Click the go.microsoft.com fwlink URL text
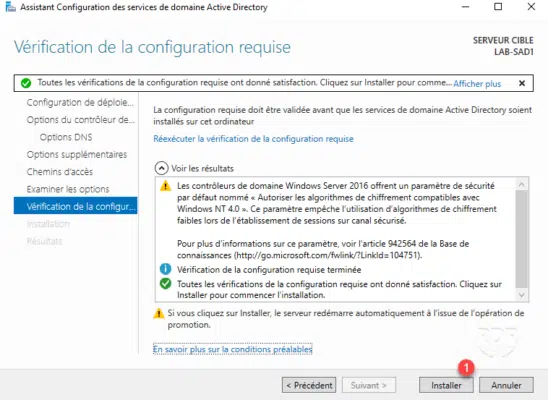The width and height of the screenshot is (548, 400). pos(327,255)
